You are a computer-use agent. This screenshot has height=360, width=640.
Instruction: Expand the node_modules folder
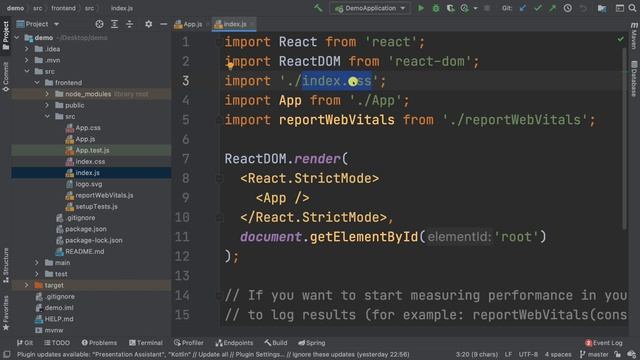[x=47, y=94]
